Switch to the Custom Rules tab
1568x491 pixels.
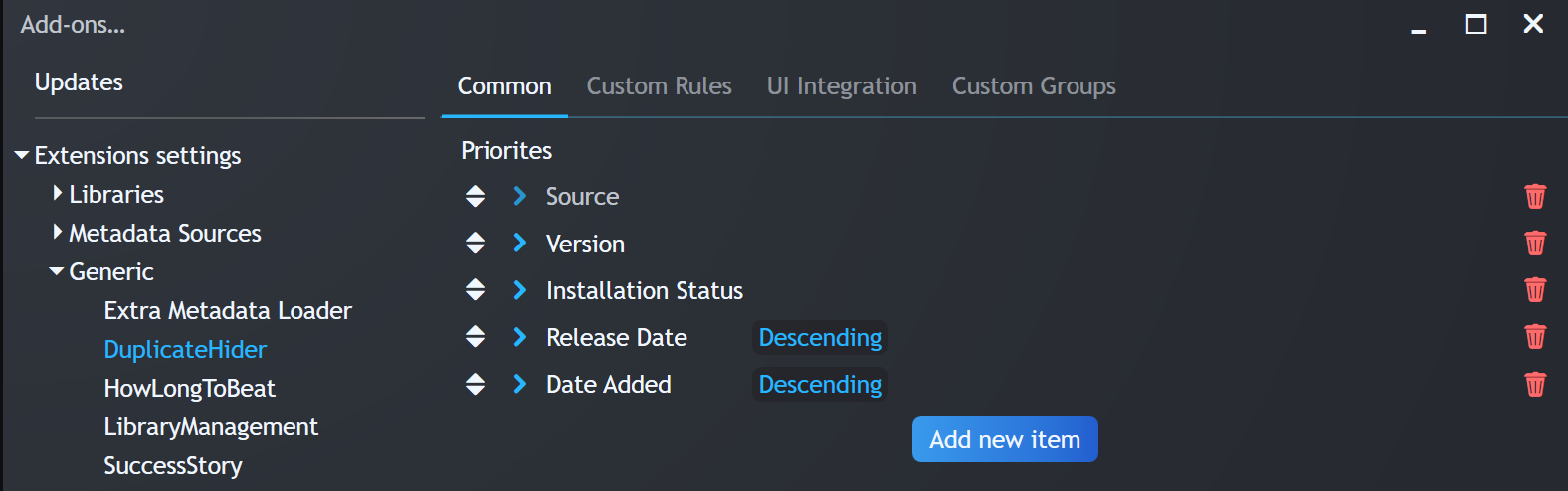659,86
